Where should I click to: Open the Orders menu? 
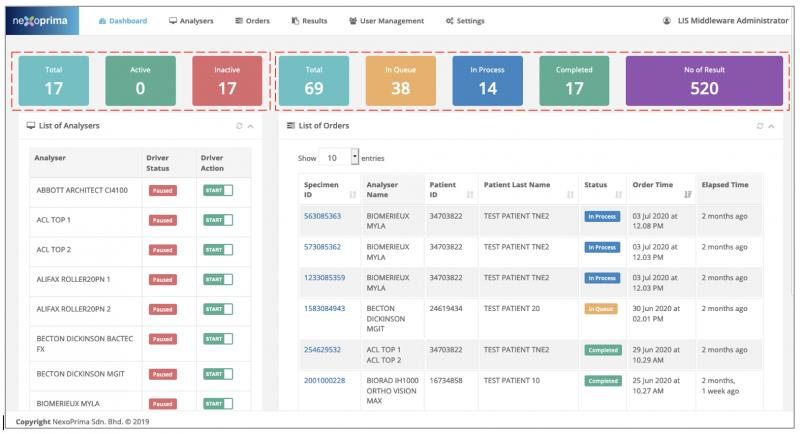pyautogui.click(x=253, y=21)
